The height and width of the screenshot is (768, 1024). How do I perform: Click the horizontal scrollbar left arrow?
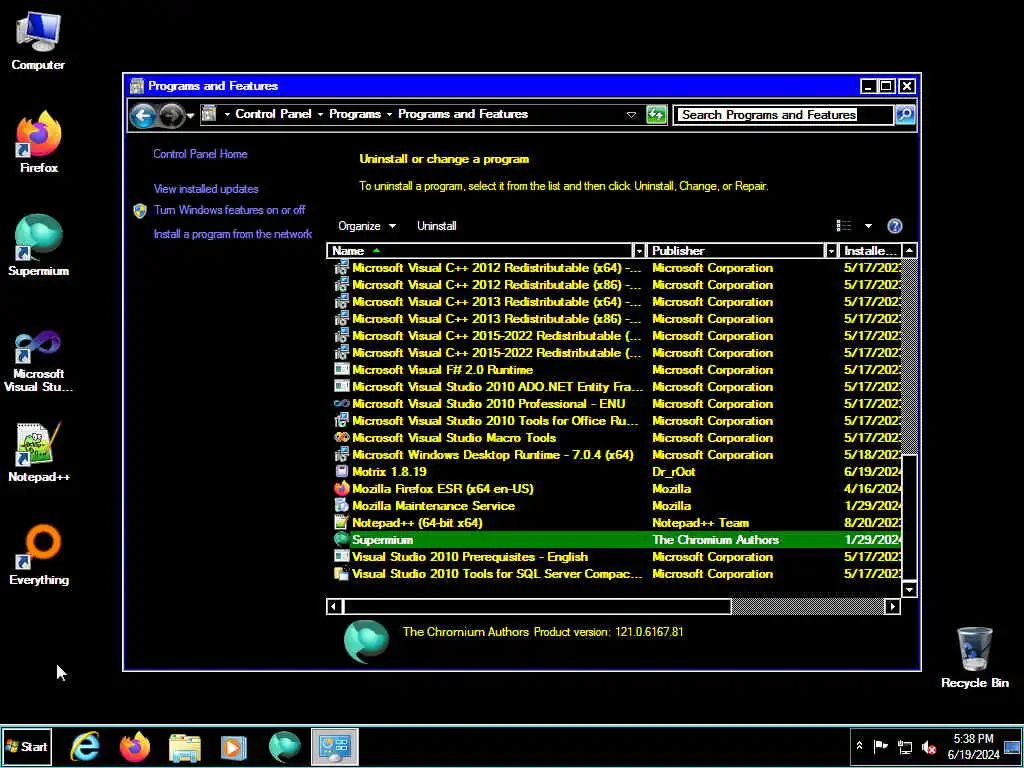[334, 607]
